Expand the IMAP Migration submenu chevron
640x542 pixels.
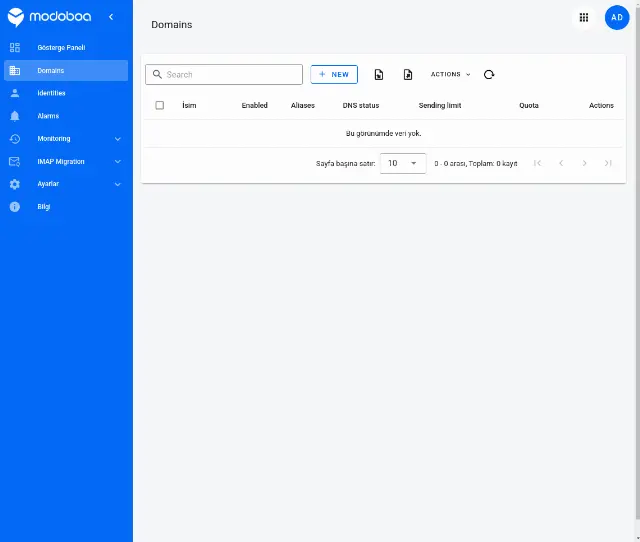pos(118,162)
